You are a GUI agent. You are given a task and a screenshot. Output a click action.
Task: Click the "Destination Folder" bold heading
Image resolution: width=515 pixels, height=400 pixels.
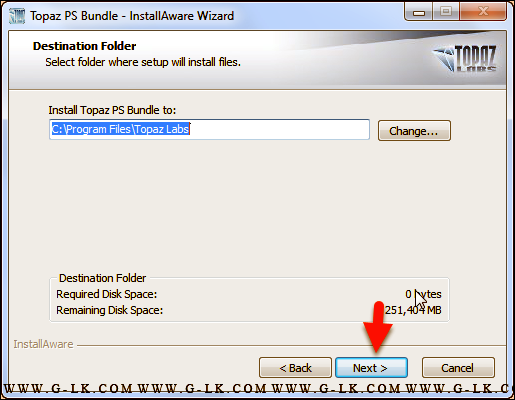[84, 46]
